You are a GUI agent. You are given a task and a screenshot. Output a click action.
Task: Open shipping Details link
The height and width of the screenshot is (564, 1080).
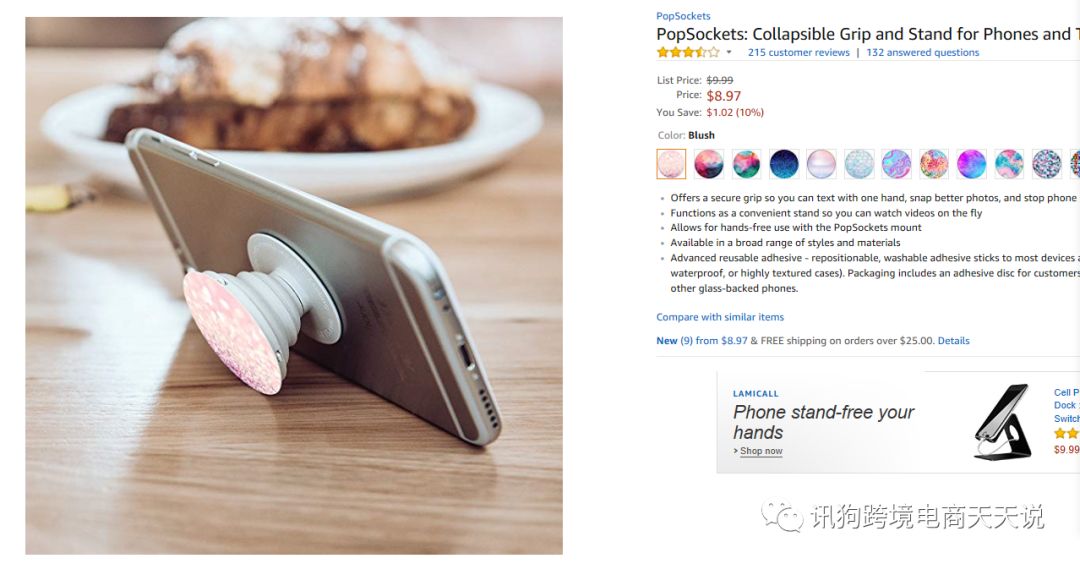coord(953,341)
